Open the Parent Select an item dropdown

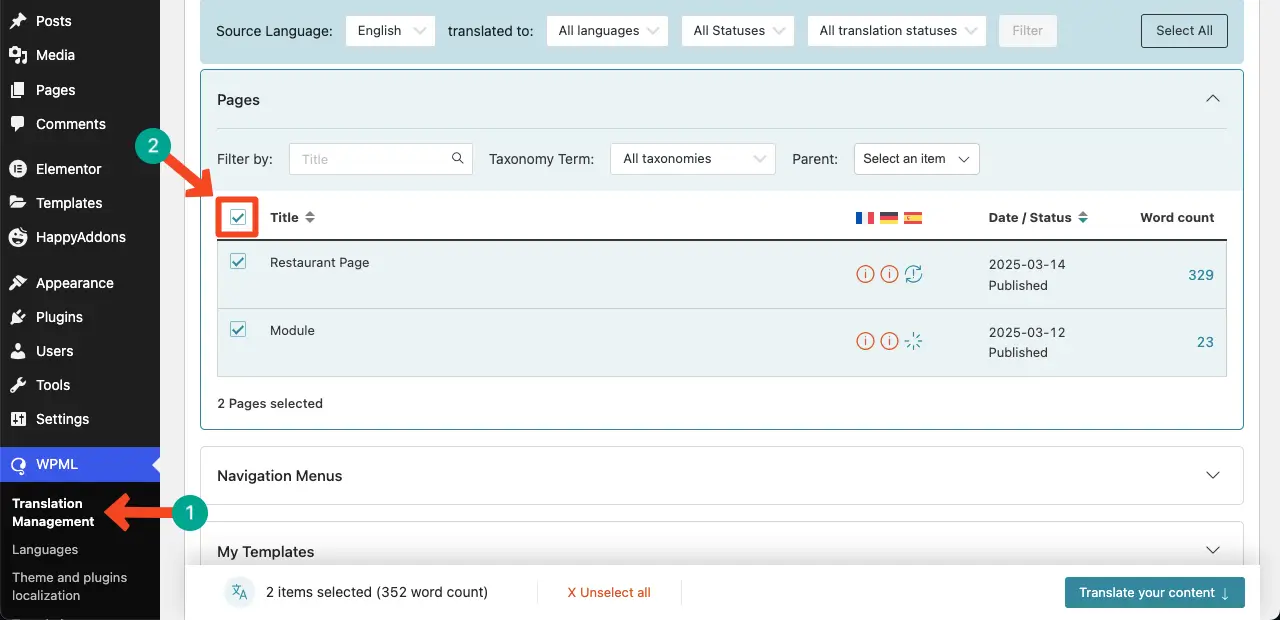(x=917, y=158)
